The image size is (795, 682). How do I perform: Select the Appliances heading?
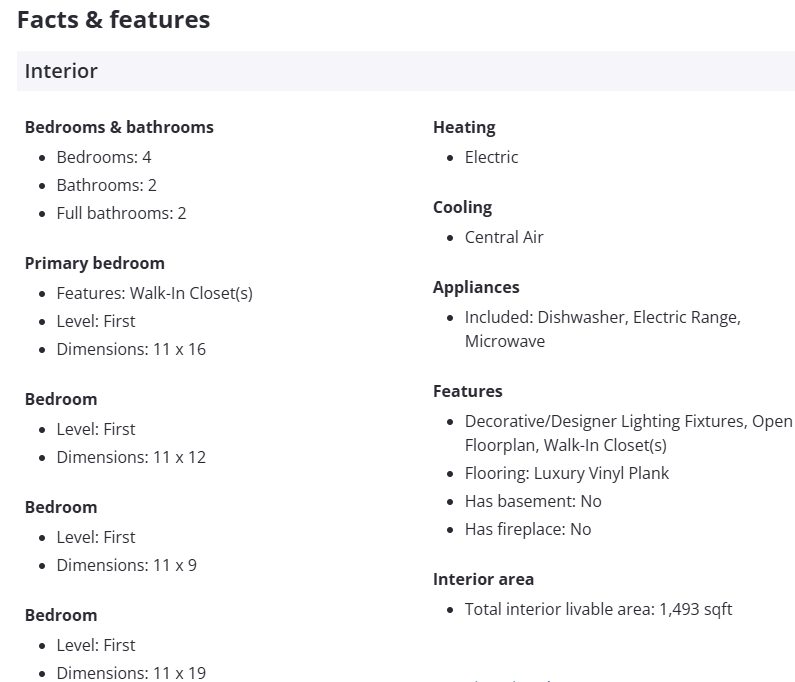[x=476, y=287]
